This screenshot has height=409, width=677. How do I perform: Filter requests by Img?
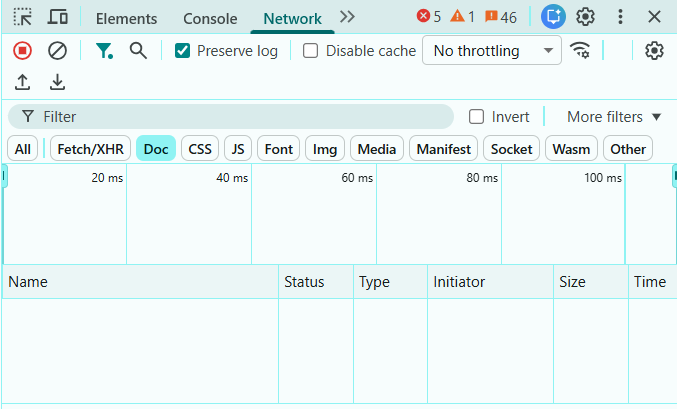click(325, 149)
